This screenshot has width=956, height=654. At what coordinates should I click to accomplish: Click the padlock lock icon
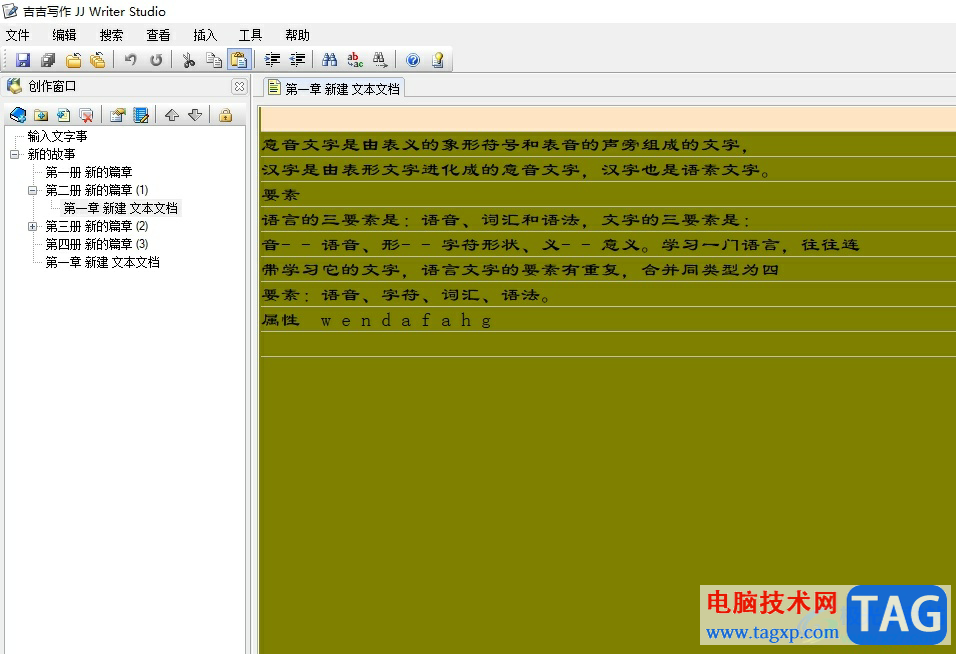pyautogui.click(x=226, y=115)
